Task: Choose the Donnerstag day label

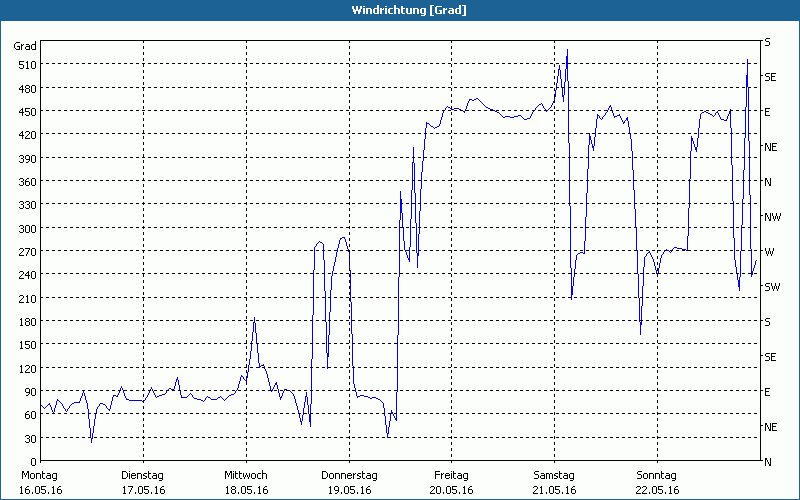Action: click(x=349, y=475)
